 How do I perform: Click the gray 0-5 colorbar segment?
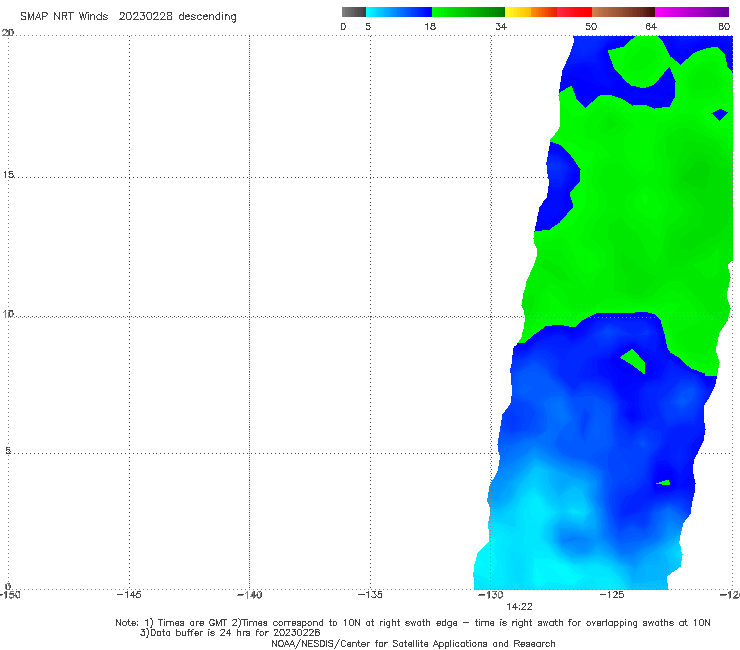click(354, 12)
